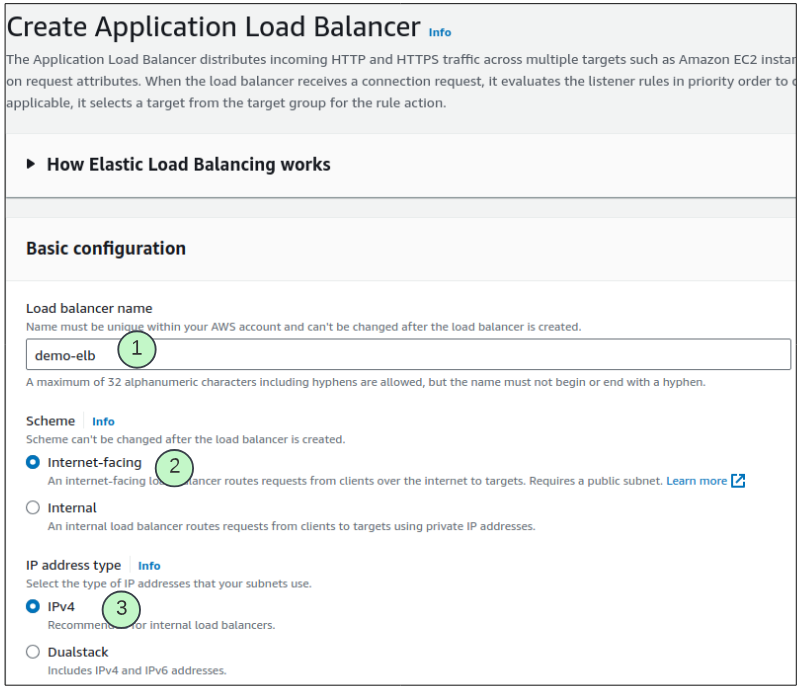Click the Scheme section label

[51, 422]
